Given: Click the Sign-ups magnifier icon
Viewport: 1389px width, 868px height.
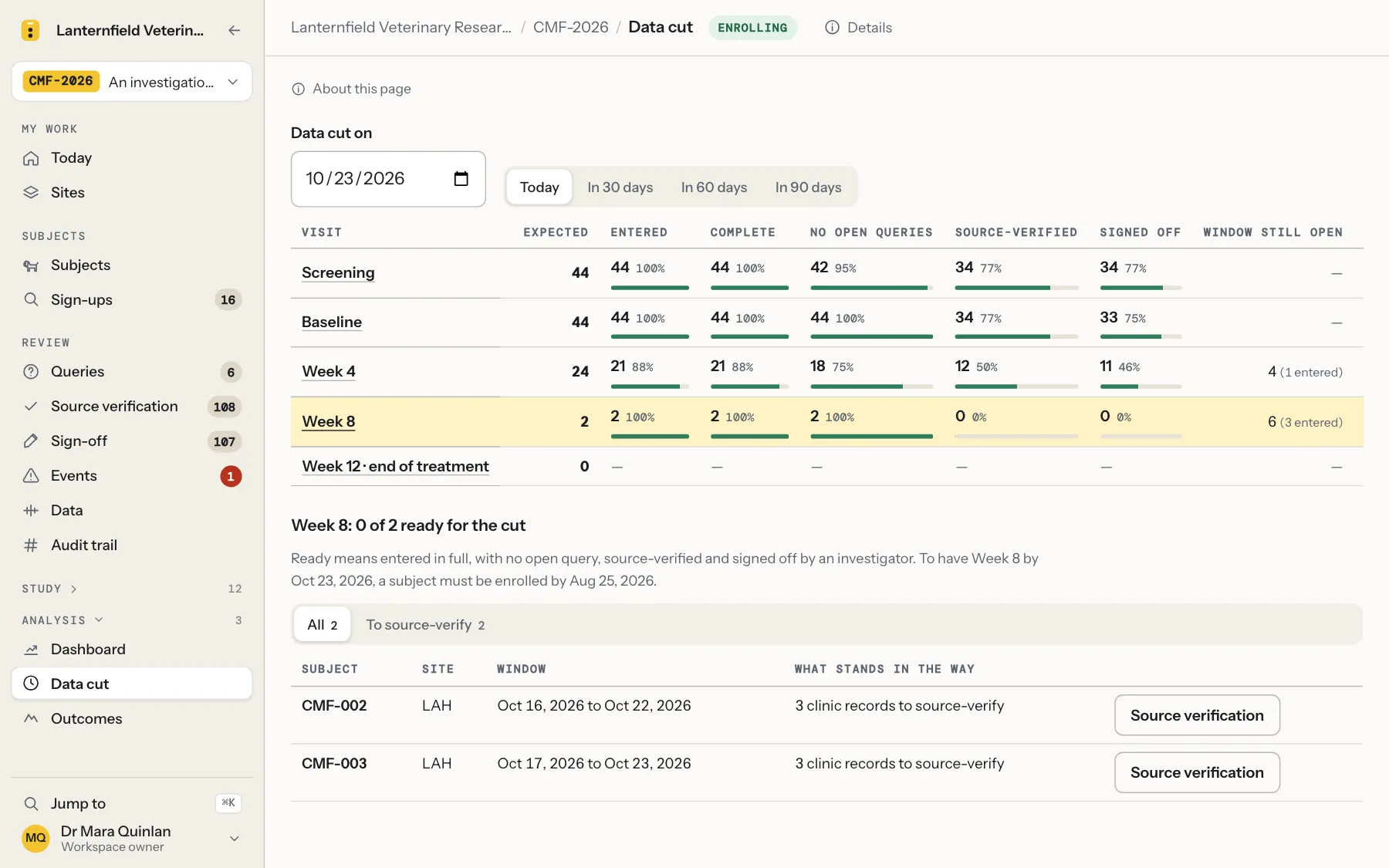Looking at the screenshot, I should [31, 300].
